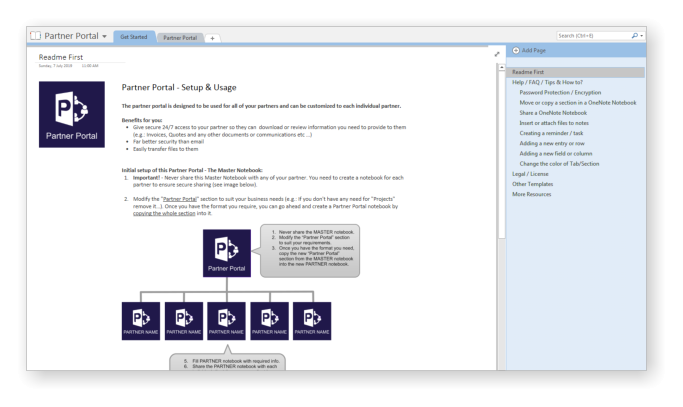Switch to the Get Started section tab
This screenshot has width=683, height=407.
point(134,37)
